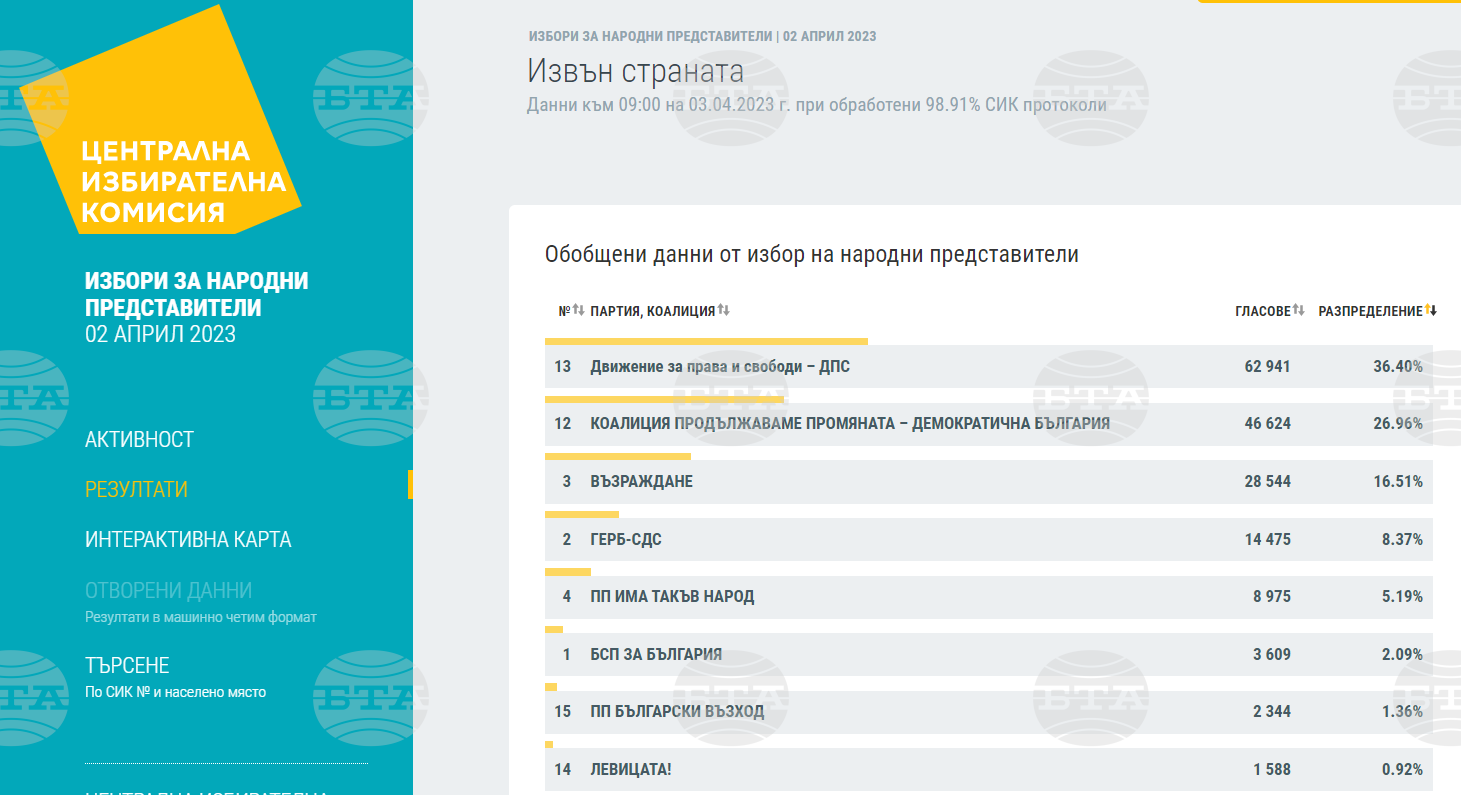Select РЕЗУЛТАТИ in the sidebar
Viewport: 1461px width, 795px height.
coord(136,490)
